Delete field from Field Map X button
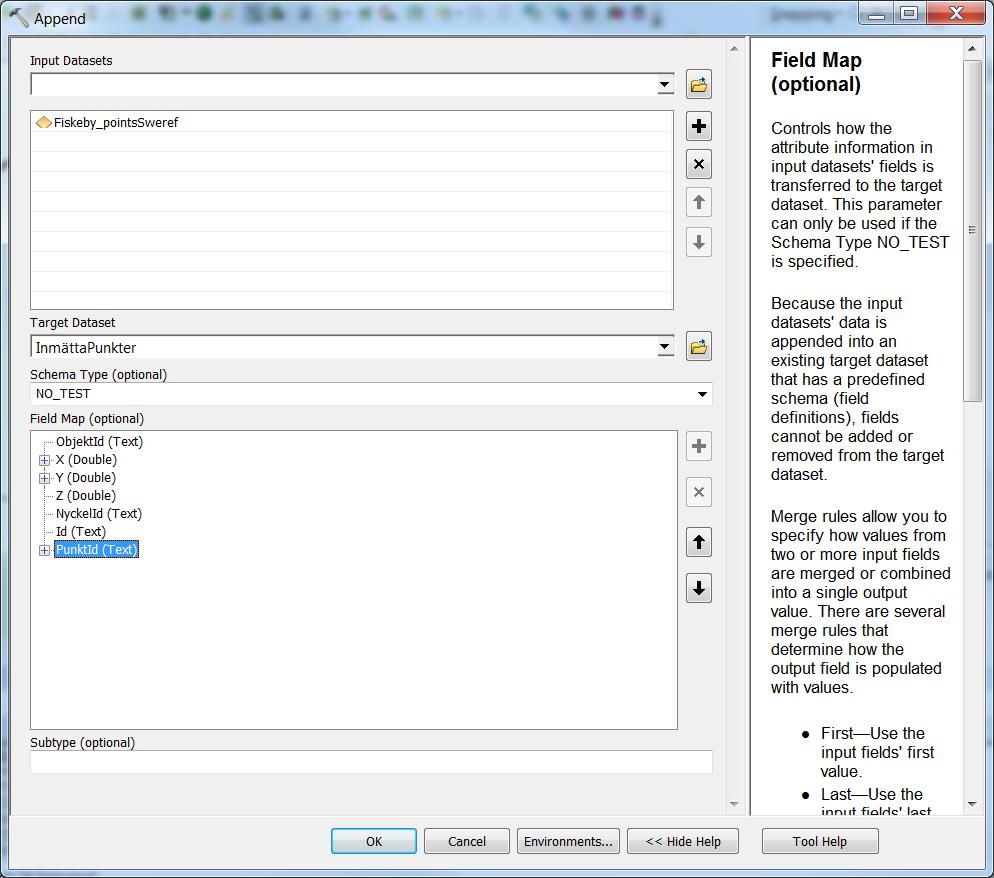 (699, 492)
